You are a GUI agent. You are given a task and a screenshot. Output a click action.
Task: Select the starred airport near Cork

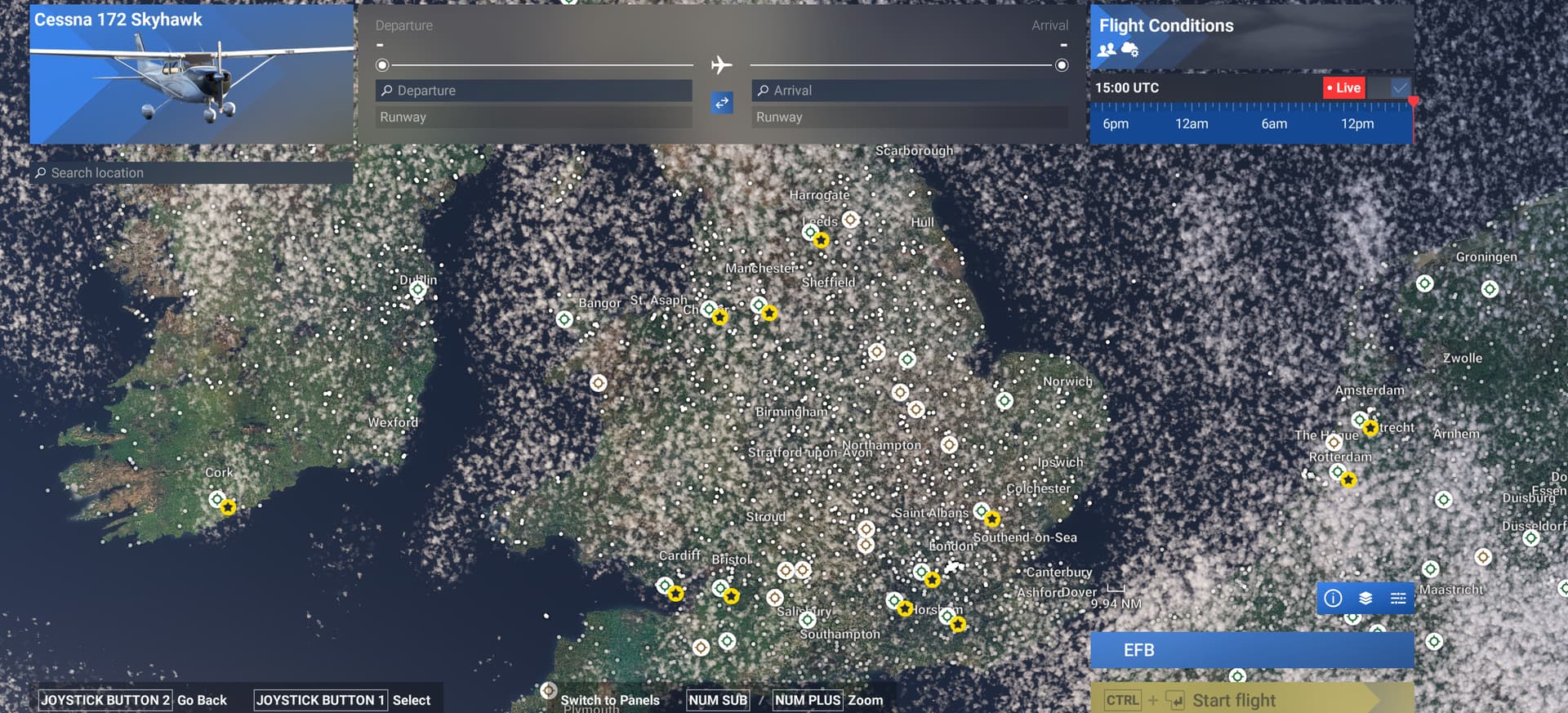[x=229, y=507]
